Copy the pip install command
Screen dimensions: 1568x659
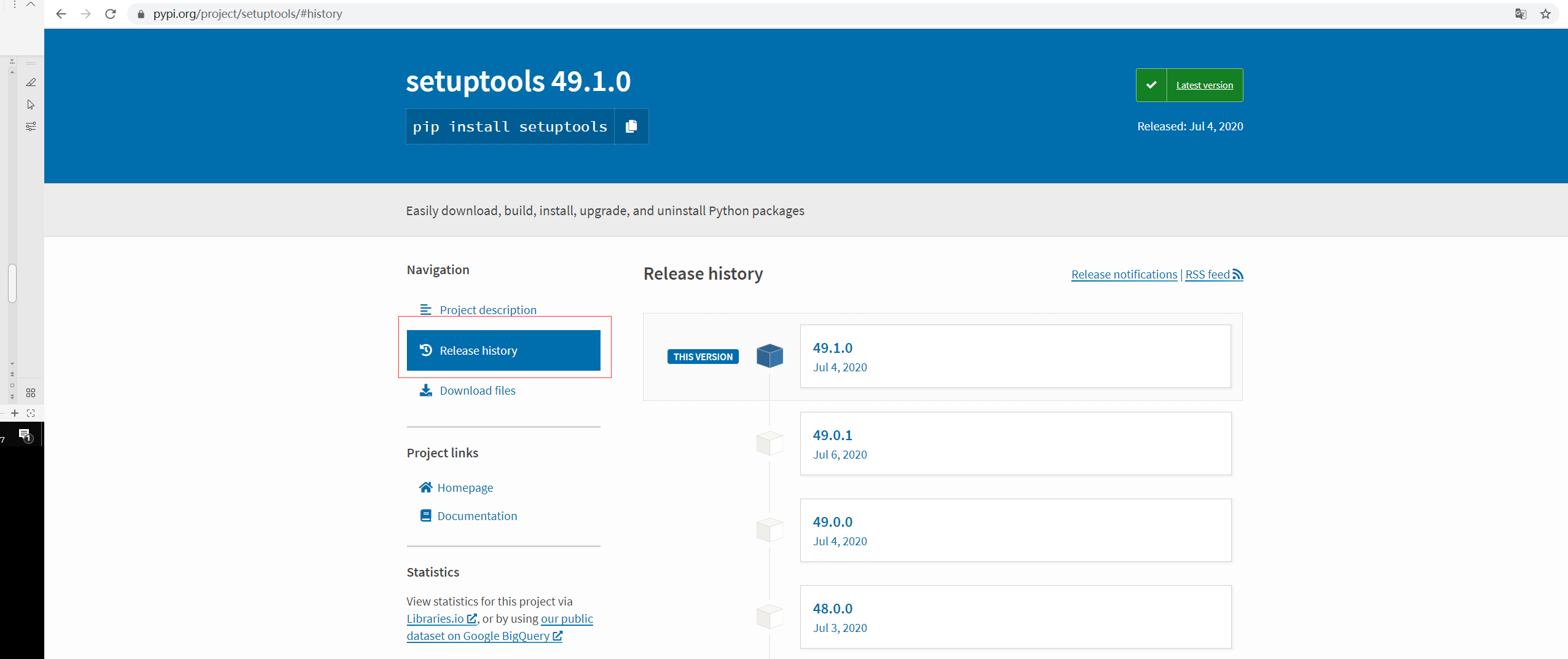tap(631, 126)
